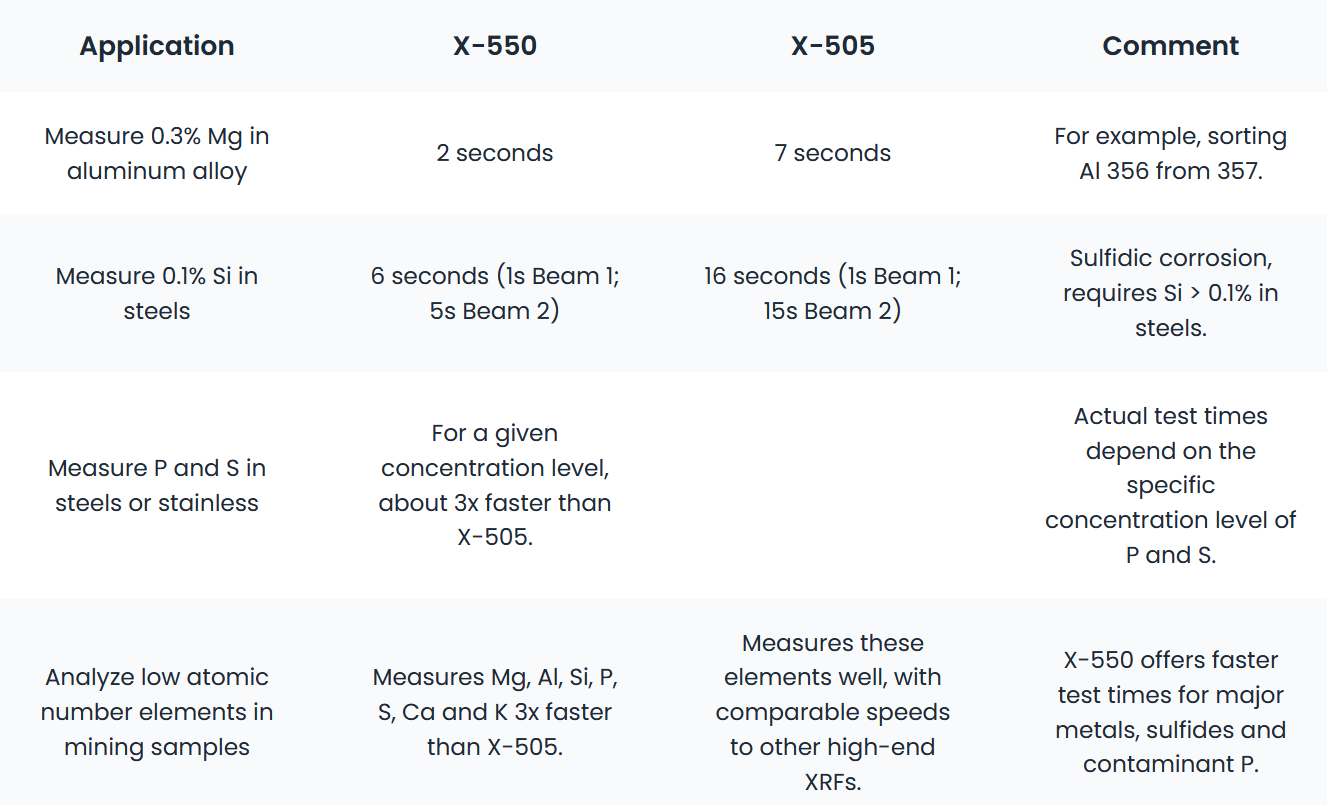
Task: Click the "Measure P and S in steels" cell
Action: click(x=157, y=485)
